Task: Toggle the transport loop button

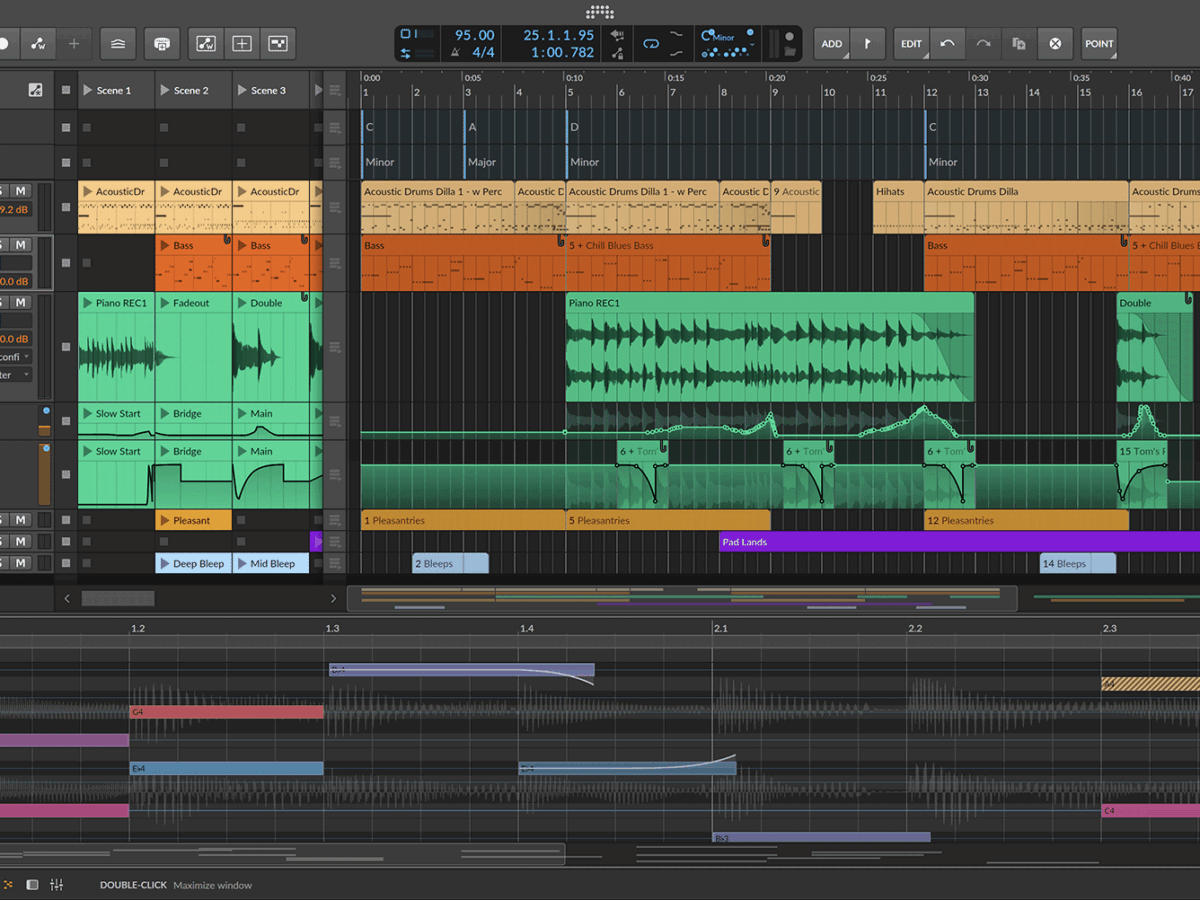Action: pos(651,44)
